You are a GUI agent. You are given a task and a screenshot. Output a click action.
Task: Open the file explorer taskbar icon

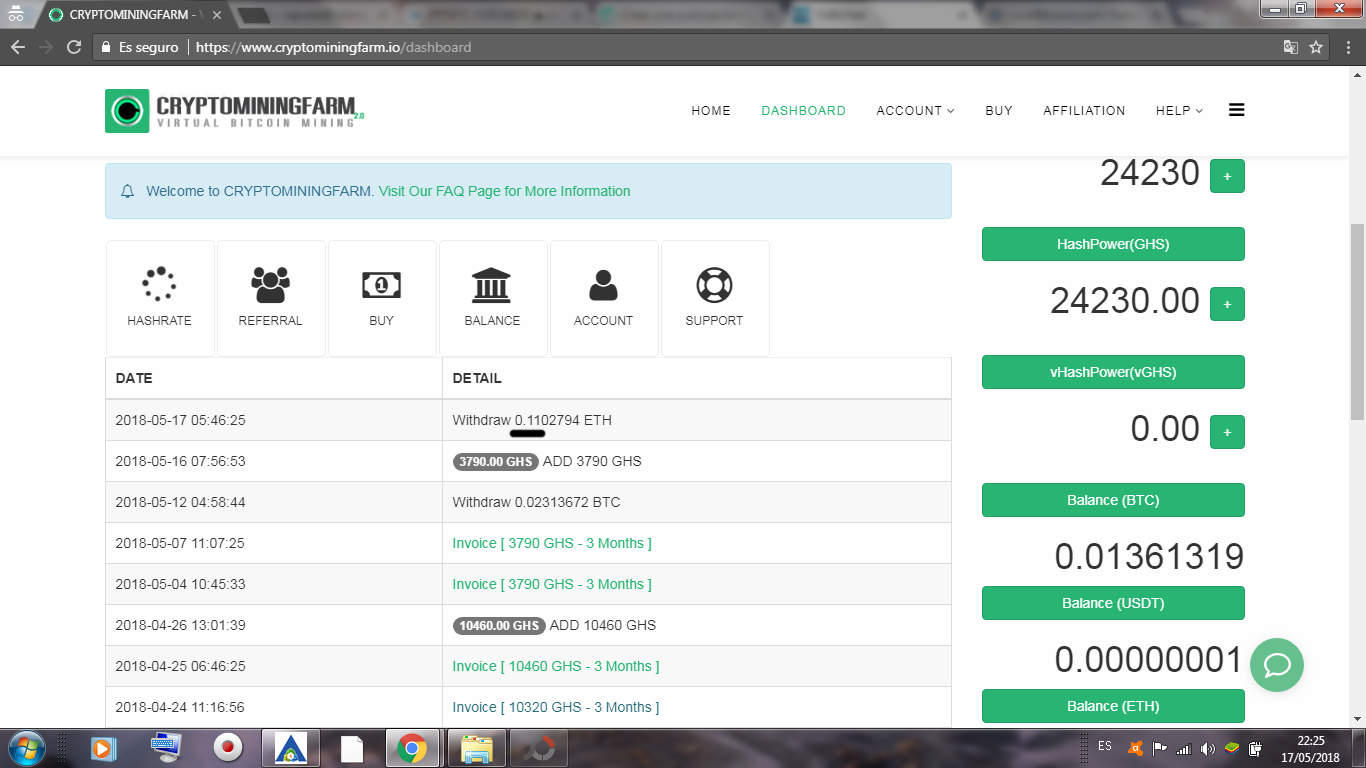(x=476, y=748)
